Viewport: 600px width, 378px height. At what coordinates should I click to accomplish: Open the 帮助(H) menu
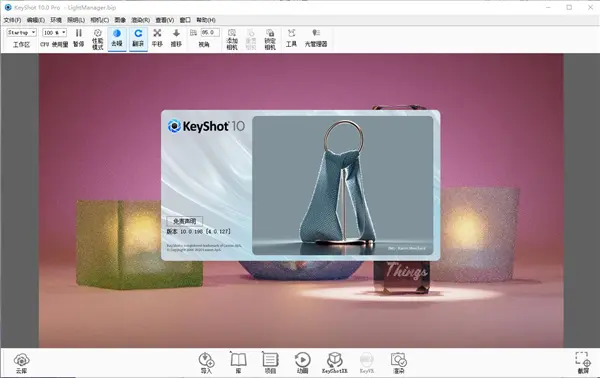pyautogui.click(x=206, y=20)
